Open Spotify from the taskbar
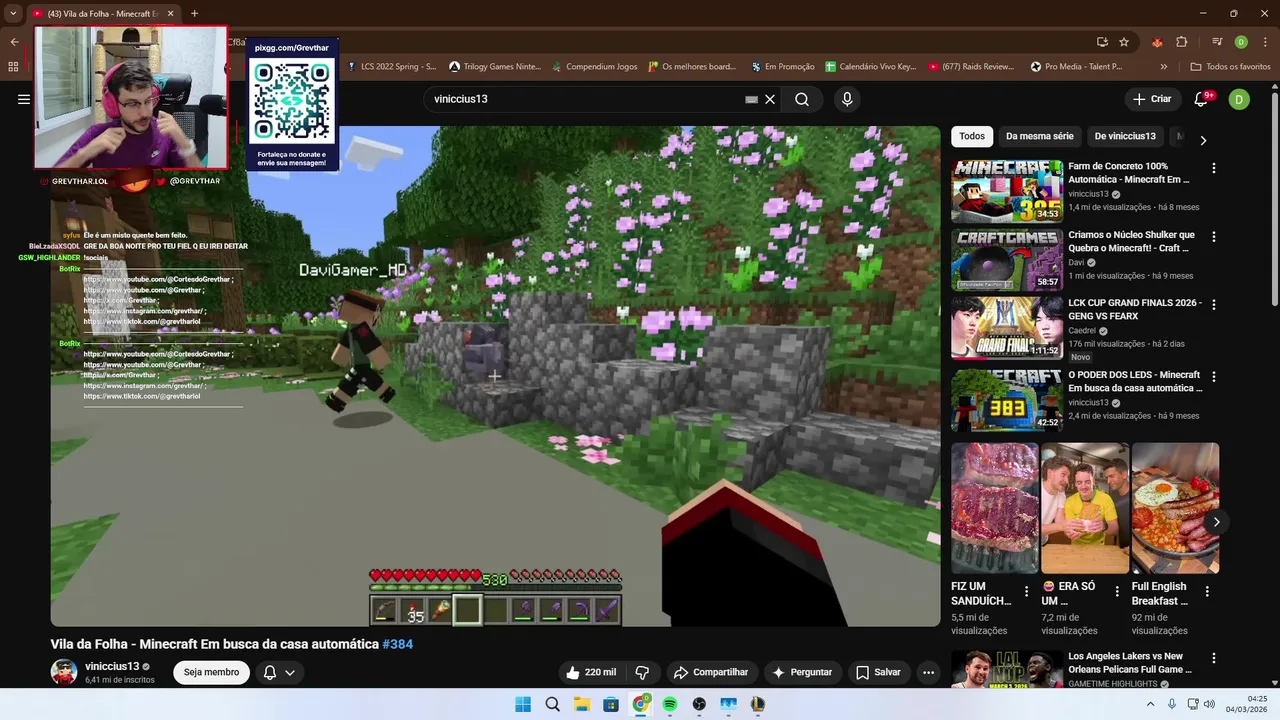This screenshot has height=720, width=1280. pos(670,704)
